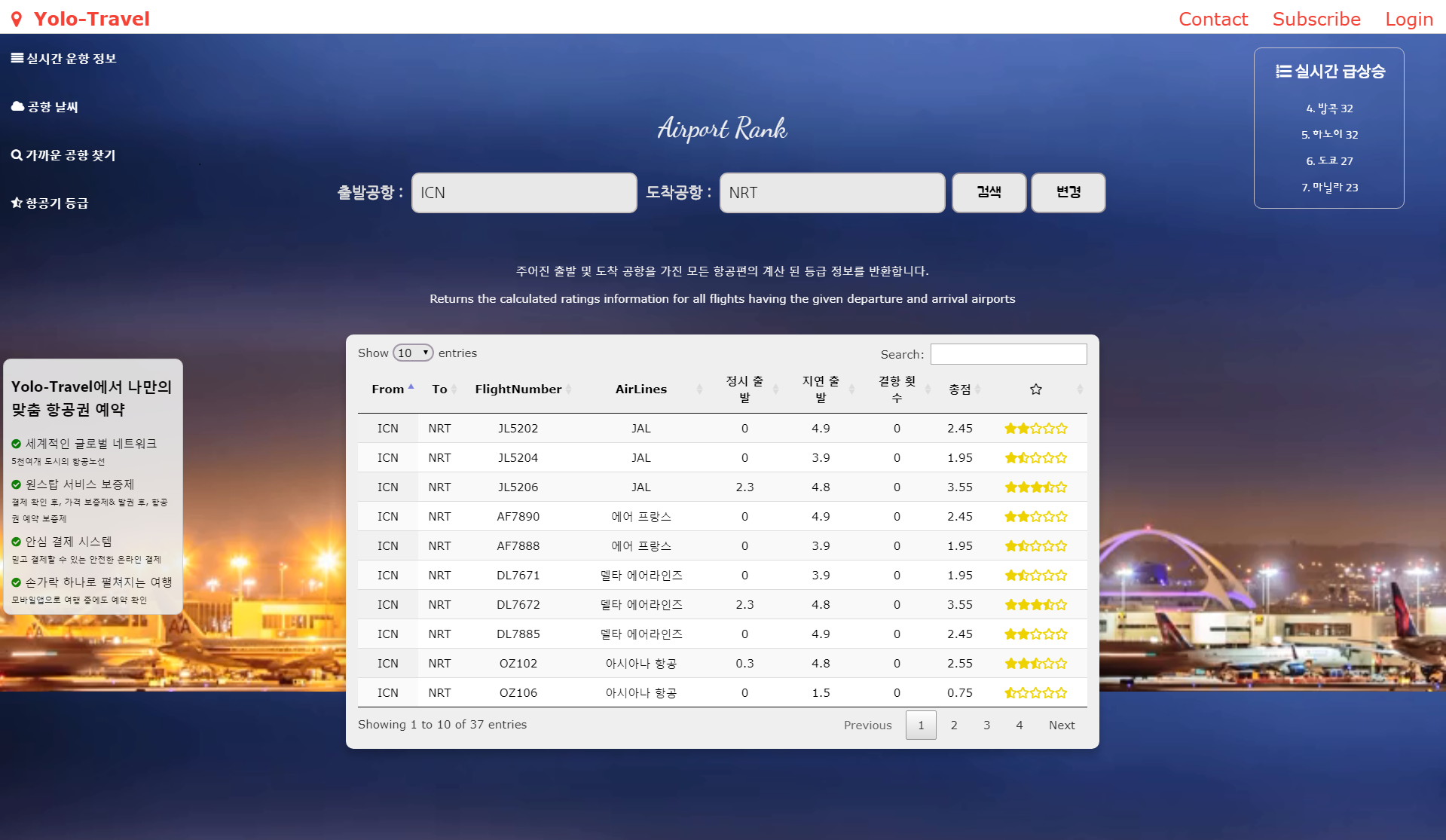The height and width of the screenshot is (840, 1446).
Task: Click the star rating for flight DL7885
Action: click(1036, 634)
